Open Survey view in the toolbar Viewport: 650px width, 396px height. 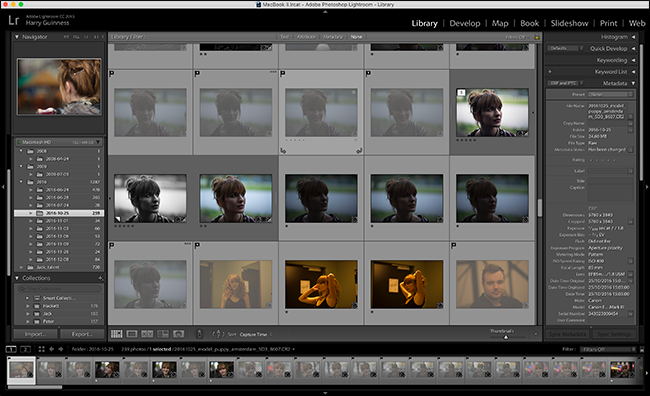[x=163, y=334]
